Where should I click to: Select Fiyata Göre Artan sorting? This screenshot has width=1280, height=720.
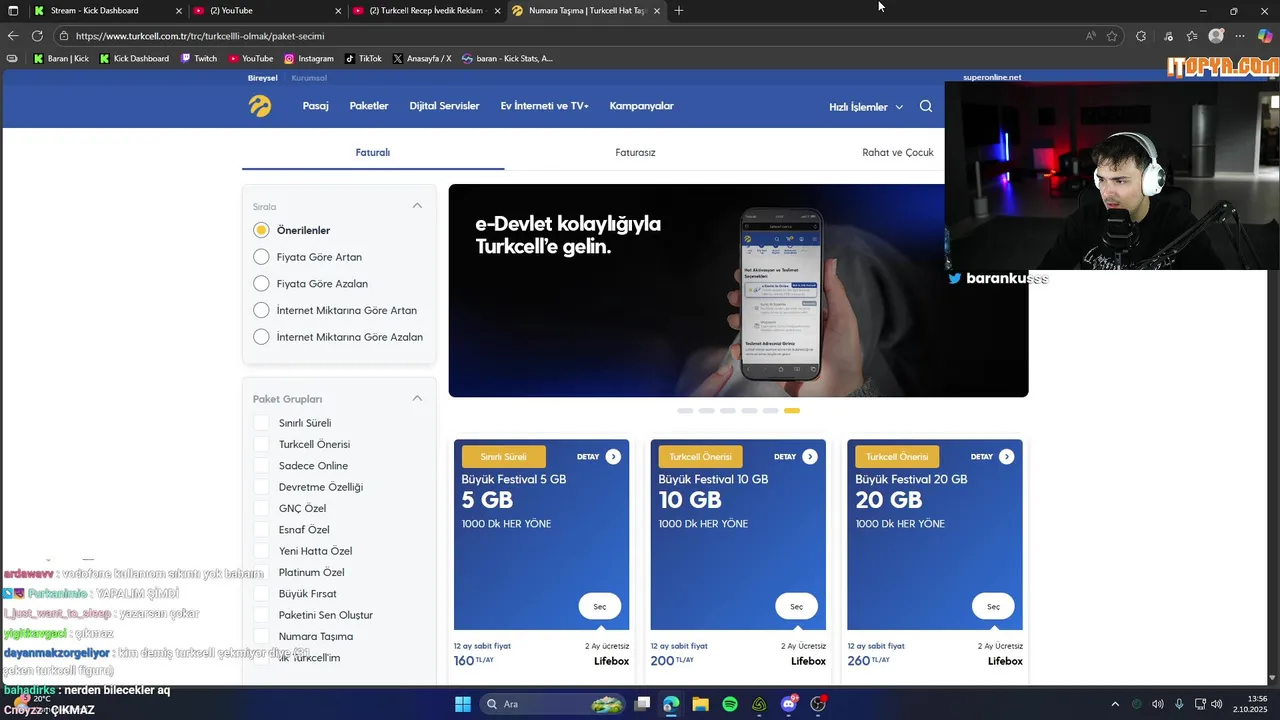(x=261, y=257)
